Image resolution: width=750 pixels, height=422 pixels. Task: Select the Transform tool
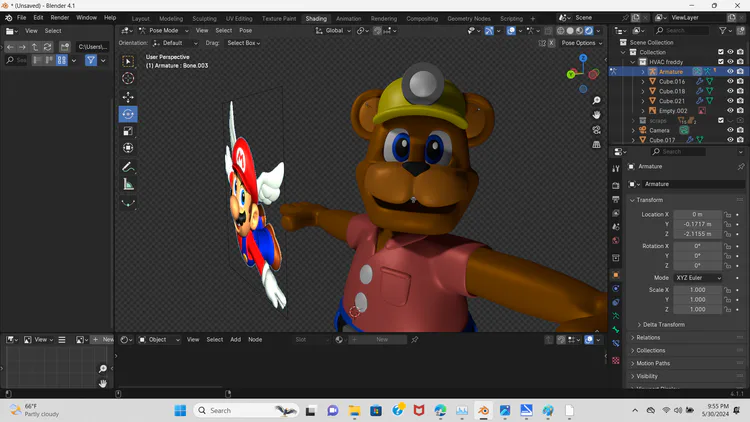pos(128,148)
